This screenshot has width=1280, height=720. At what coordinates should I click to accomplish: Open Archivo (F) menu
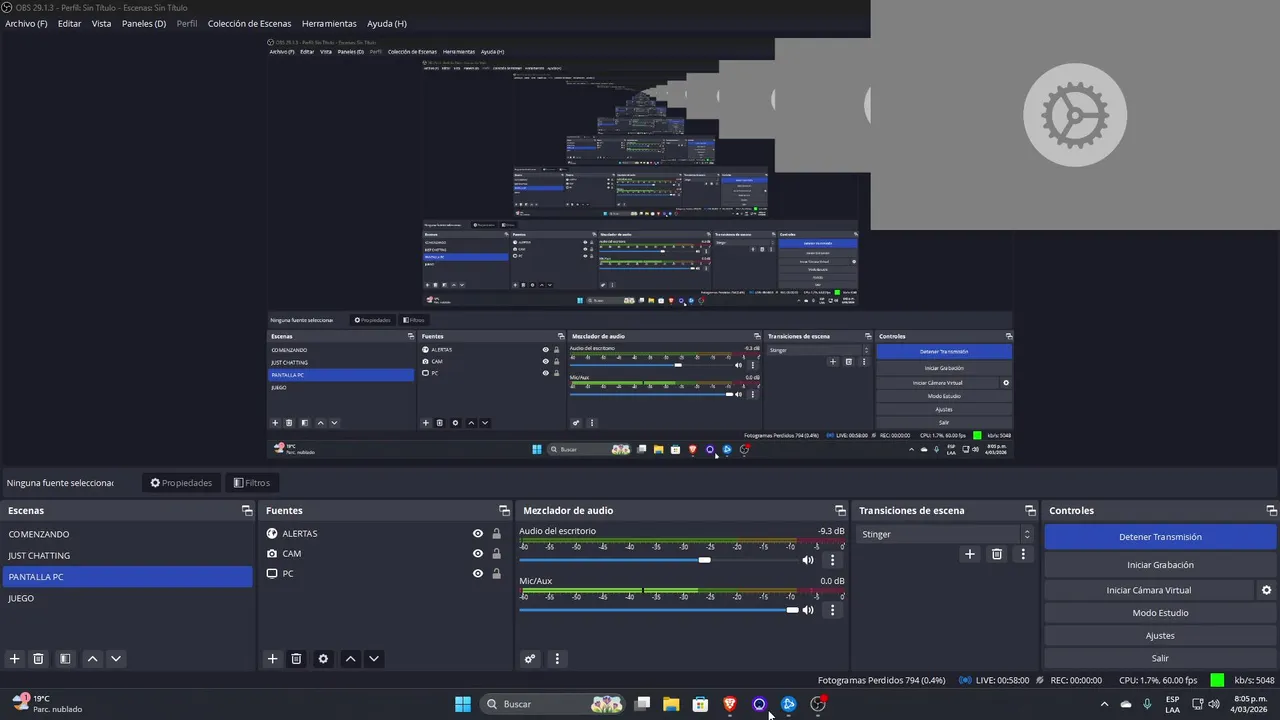26,23
